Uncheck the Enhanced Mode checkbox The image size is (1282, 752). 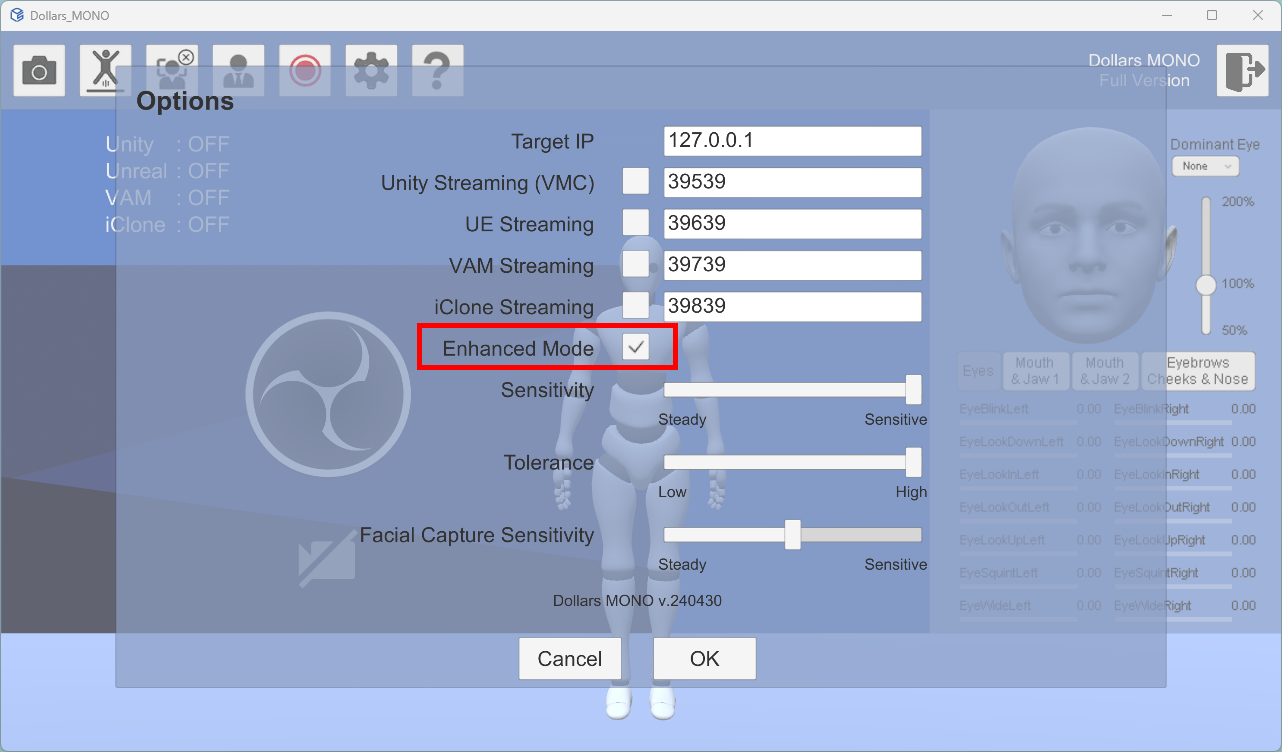[x=636, y=347]
